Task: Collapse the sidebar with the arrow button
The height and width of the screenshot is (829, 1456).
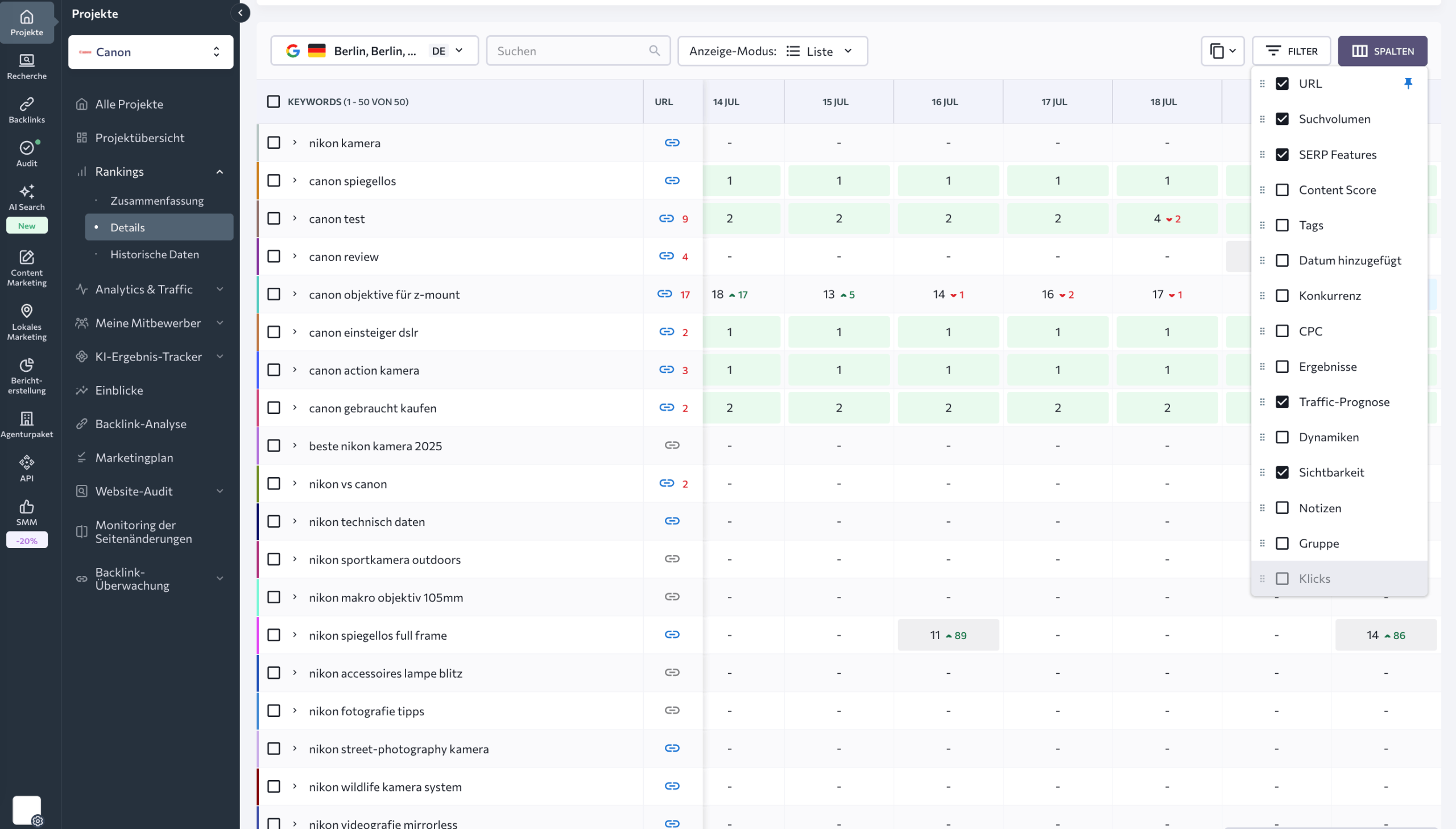Action: coord(240,13)
